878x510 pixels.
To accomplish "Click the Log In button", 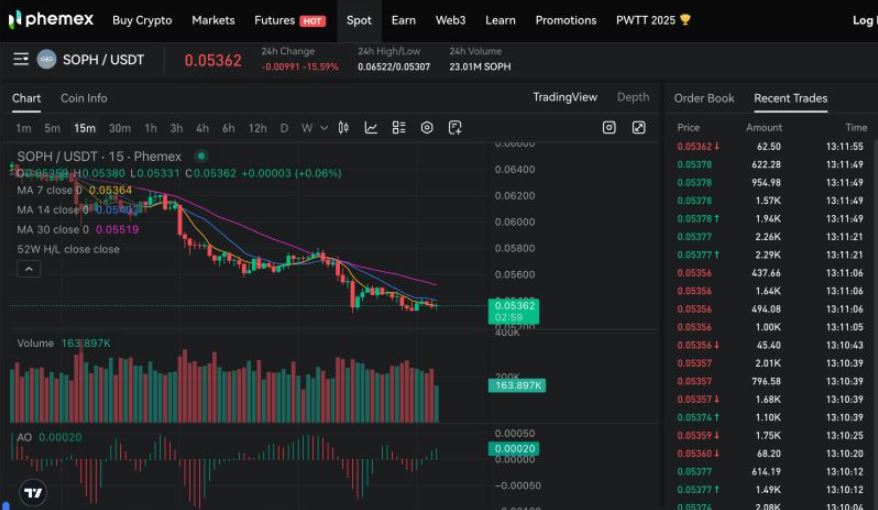I will 865,20.
